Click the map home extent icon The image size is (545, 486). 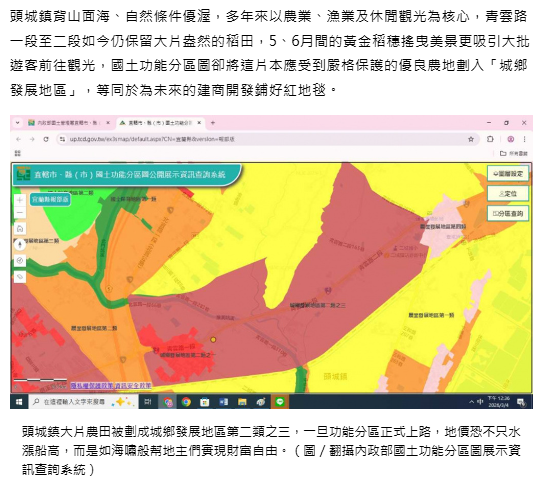[20, 229]
